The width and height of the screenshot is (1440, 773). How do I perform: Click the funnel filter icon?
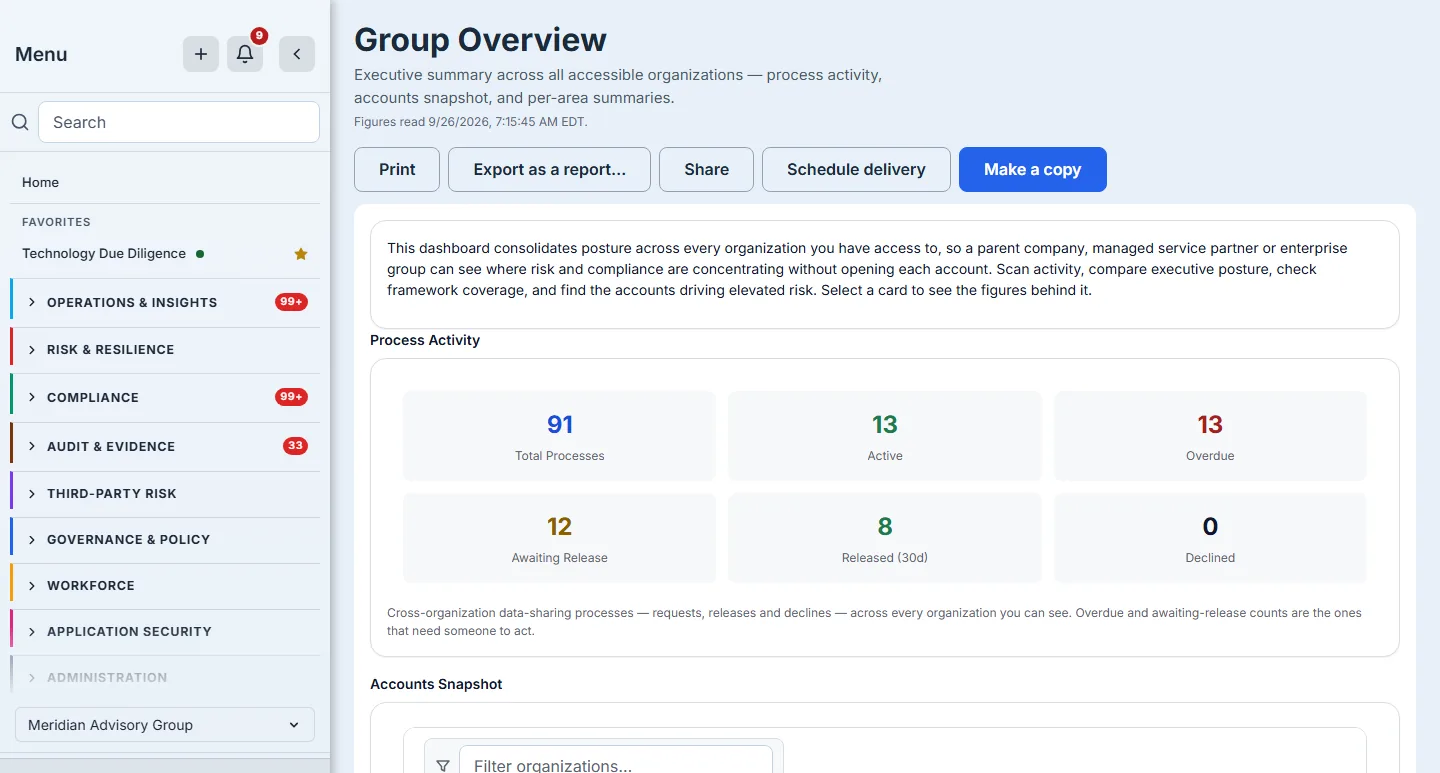(443, 766)
